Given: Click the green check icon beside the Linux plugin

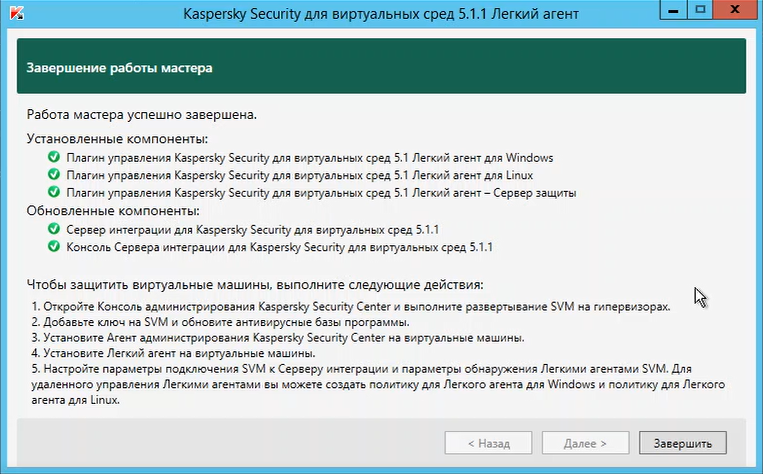Looking at the screenshot, I should [x=54, y=174].
